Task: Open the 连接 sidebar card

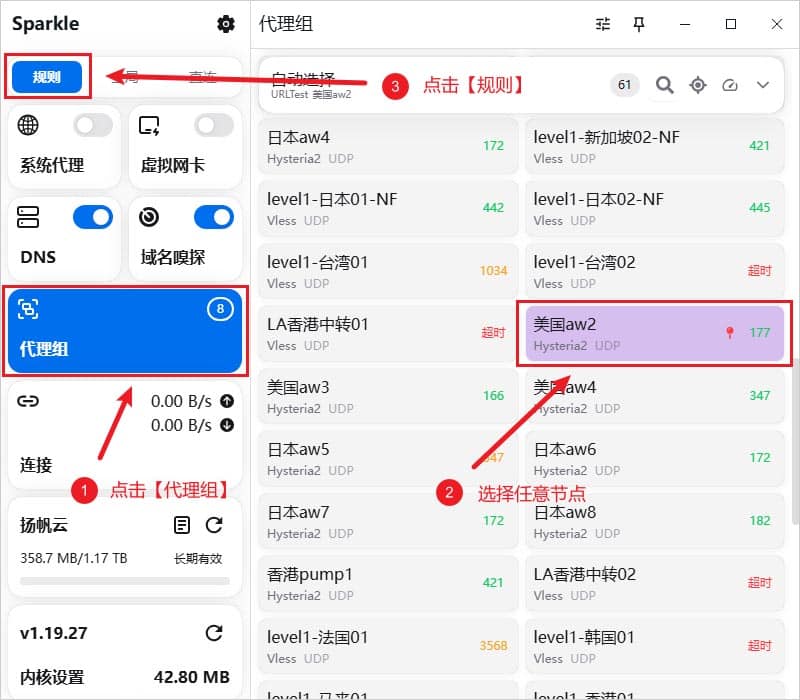Action: click(x=125, y=435)
